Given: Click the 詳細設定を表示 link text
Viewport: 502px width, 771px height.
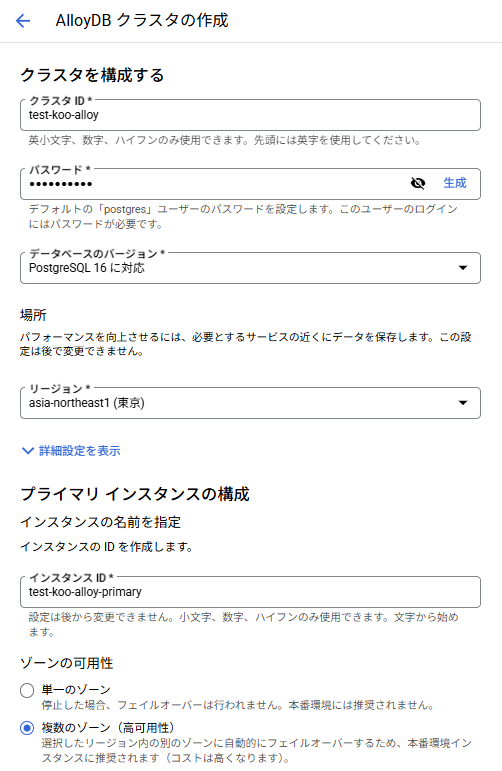Looking at the screenshot, I should tap(80, 451).
